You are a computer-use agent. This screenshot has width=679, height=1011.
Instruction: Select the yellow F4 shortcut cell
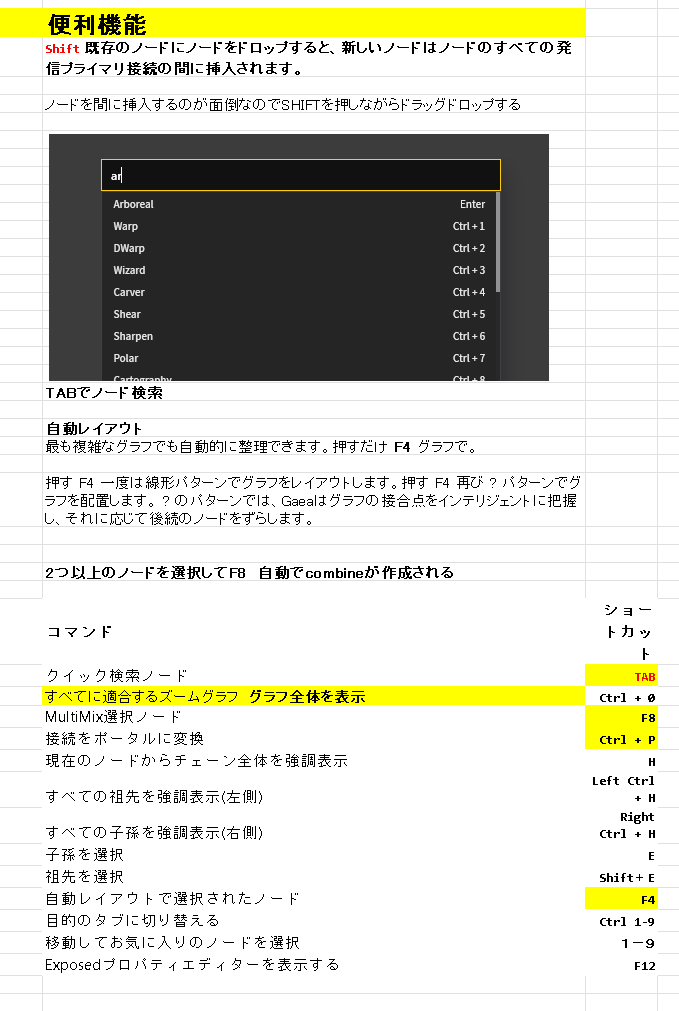pos(622,898)
